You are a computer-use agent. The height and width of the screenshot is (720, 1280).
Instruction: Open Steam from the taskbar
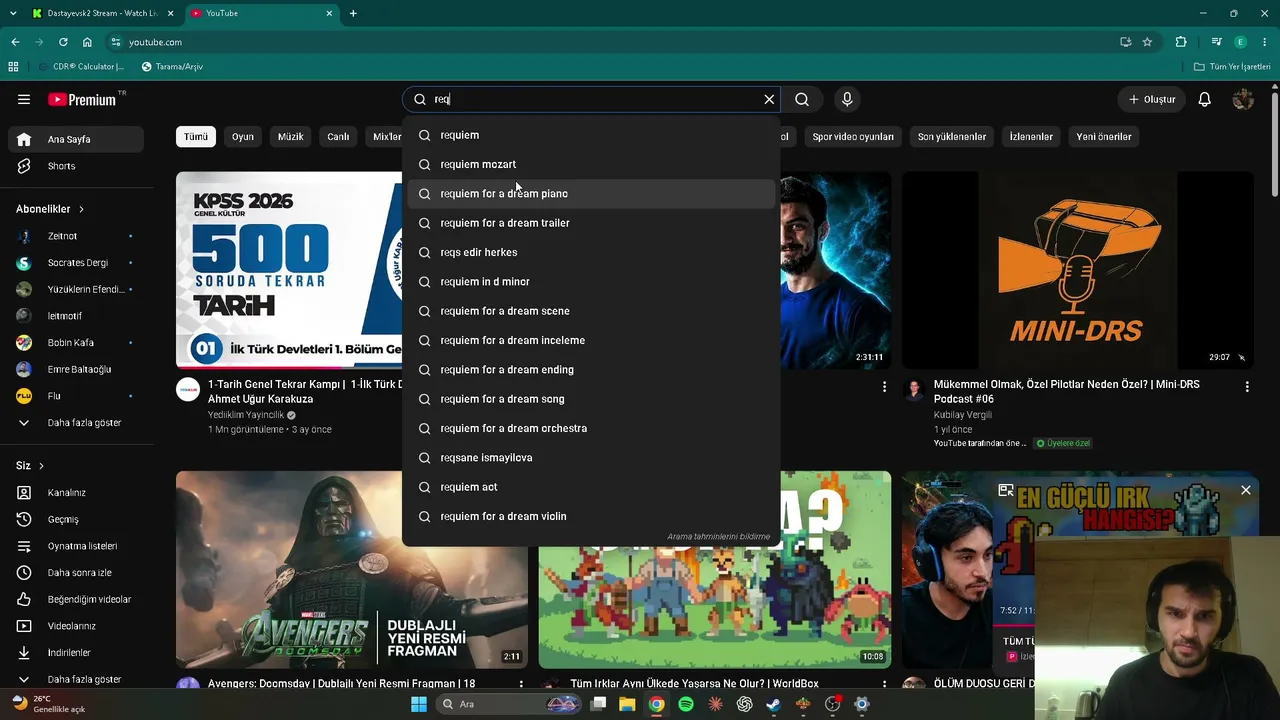click(x=773, y=704)
